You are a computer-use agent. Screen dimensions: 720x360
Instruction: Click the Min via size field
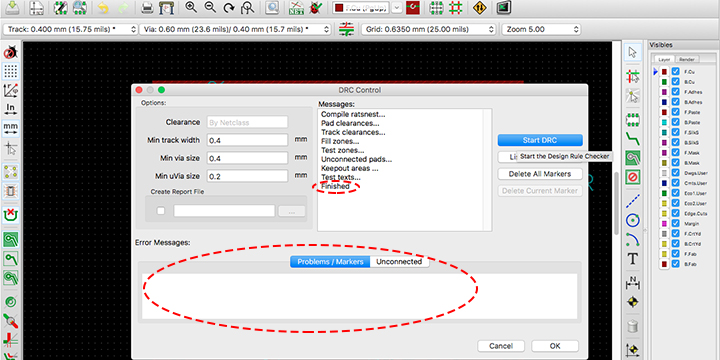(x=248, y=158)
